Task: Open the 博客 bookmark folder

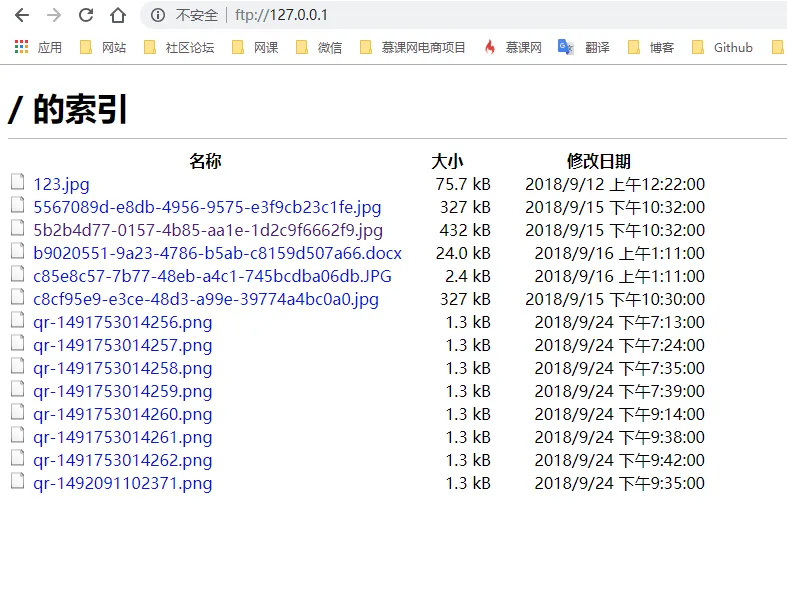Action: pyautogui.click(x=651, y=47)
